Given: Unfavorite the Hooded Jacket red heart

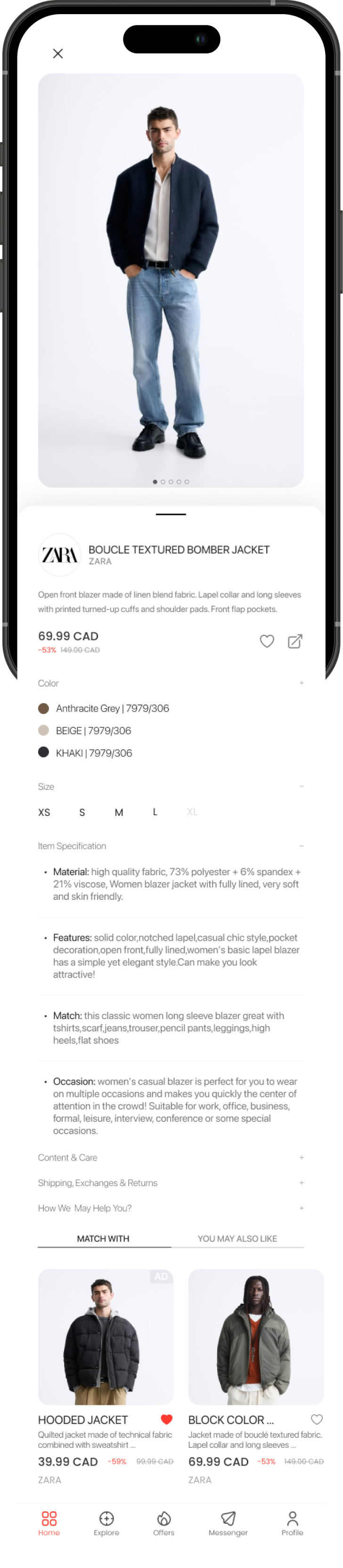Looking at the screenshot, I should point(167,1419).
